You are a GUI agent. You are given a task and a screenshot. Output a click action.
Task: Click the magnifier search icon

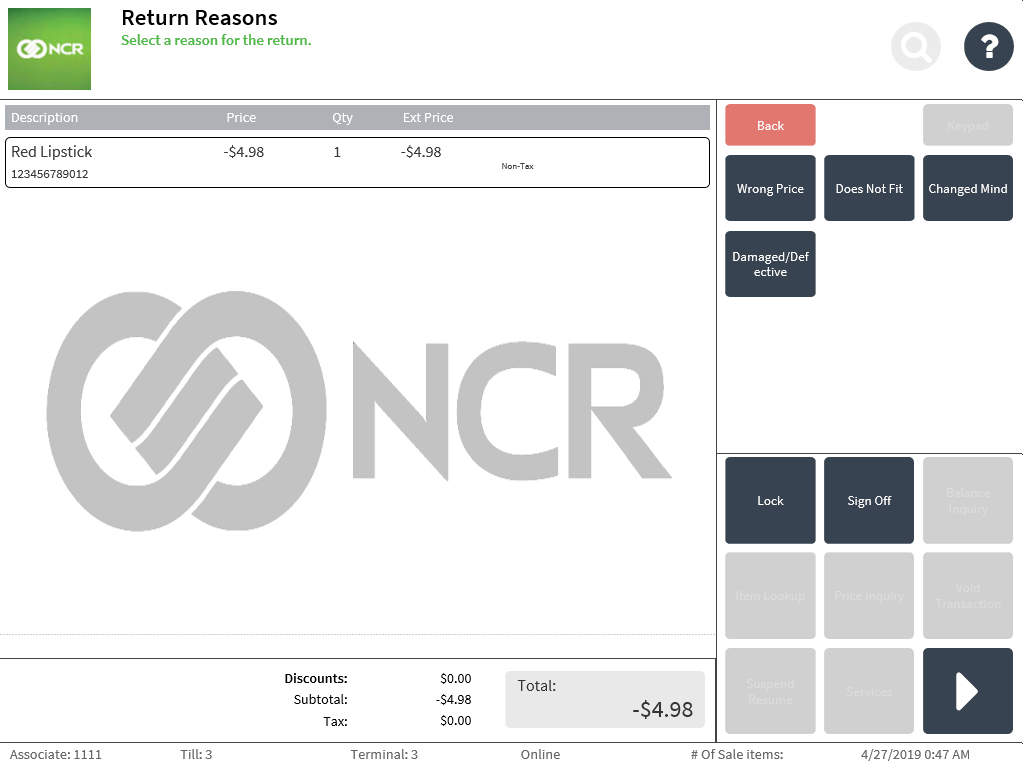coord(916,46)
